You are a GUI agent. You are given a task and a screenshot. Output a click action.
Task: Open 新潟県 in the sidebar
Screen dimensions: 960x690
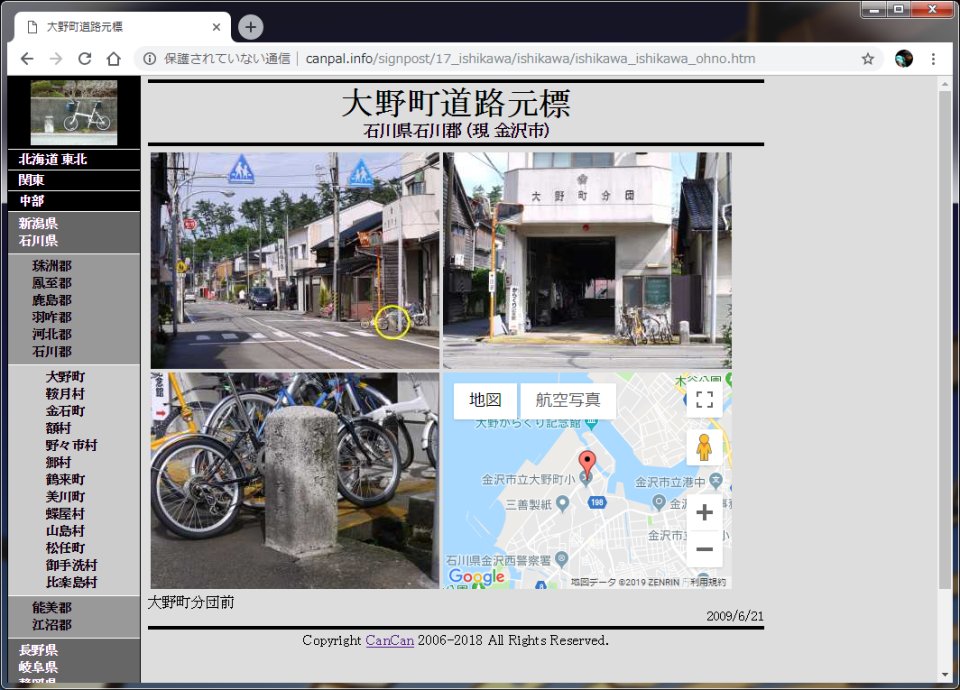click(38, 223)
